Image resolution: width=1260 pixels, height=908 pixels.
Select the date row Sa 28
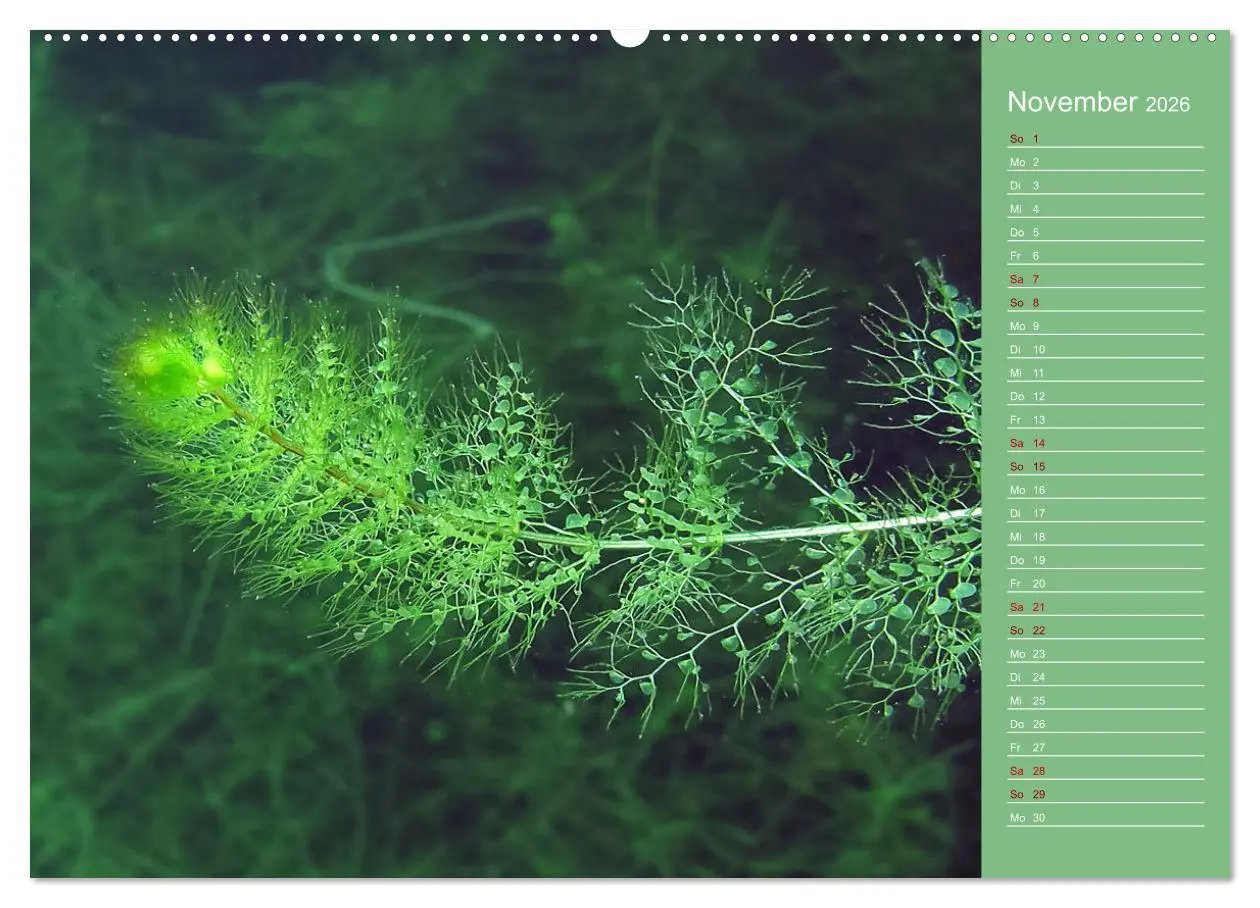(1105, 771)
